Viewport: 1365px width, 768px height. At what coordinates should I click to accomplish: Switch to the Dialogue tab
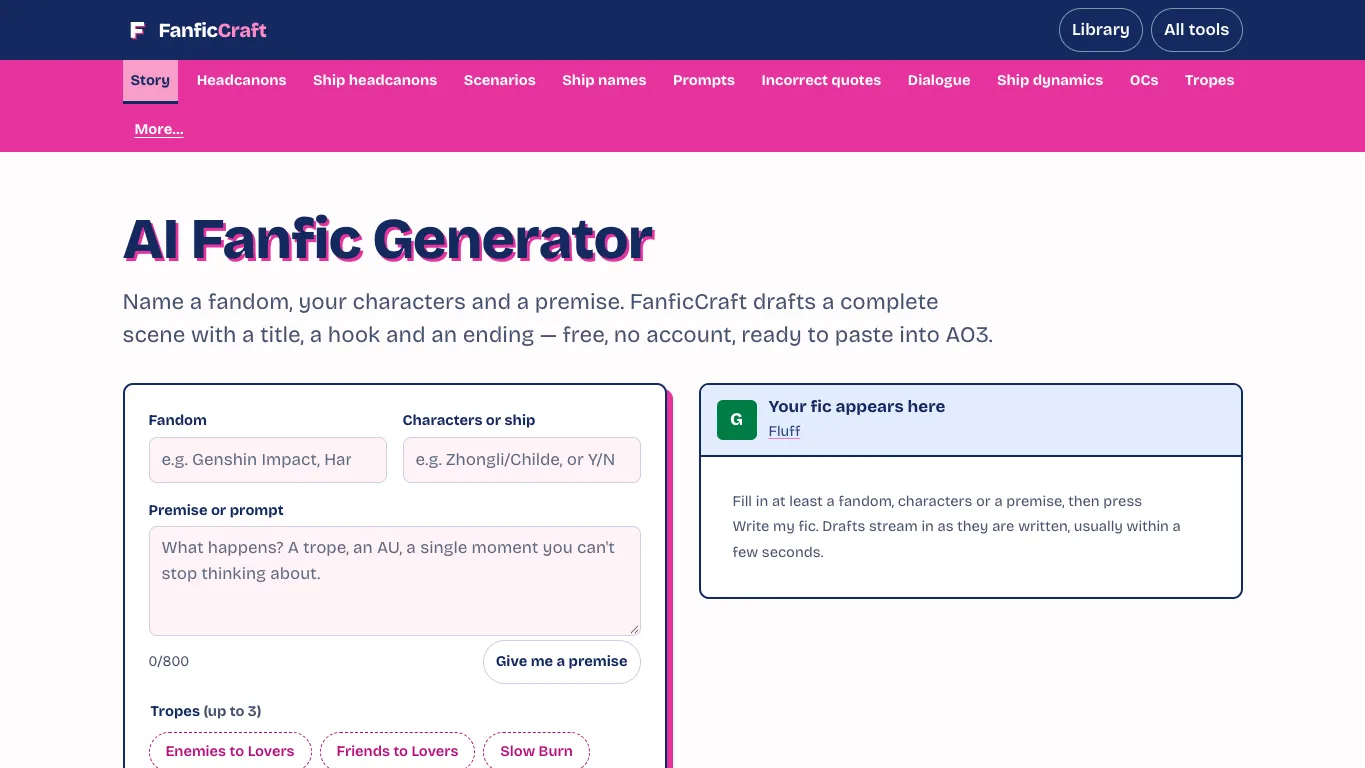pyautogui.click(x=939, y=80)
